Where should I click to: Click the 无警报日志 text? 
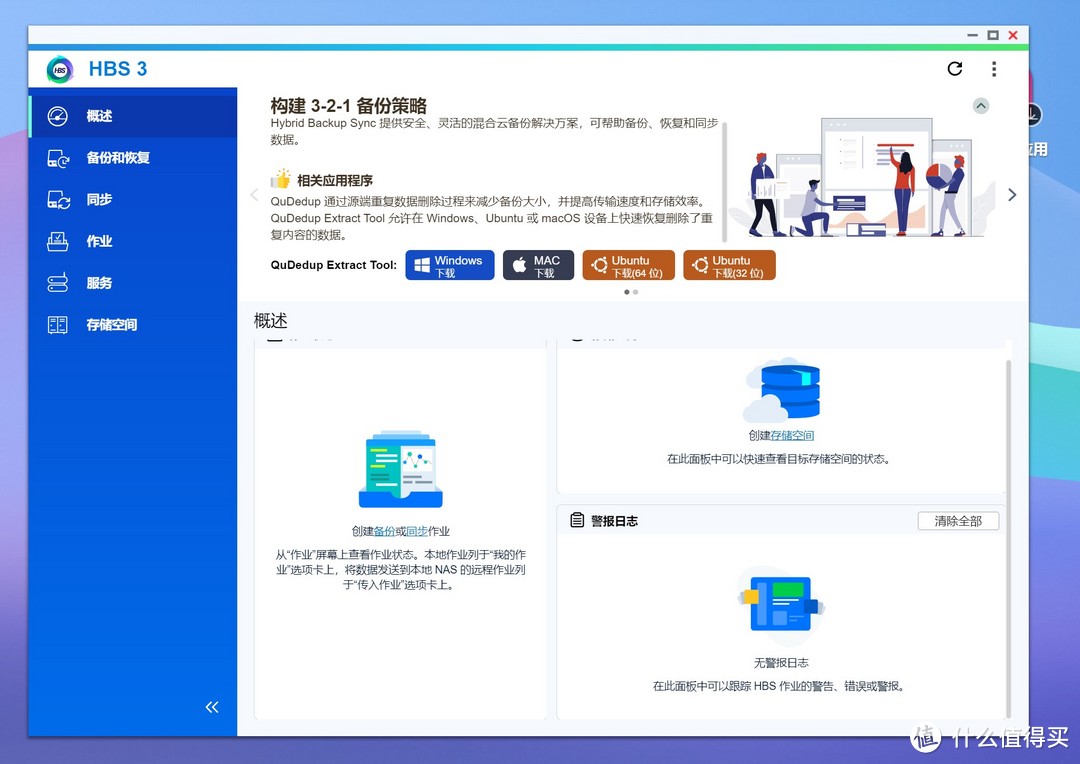(781, 663)
